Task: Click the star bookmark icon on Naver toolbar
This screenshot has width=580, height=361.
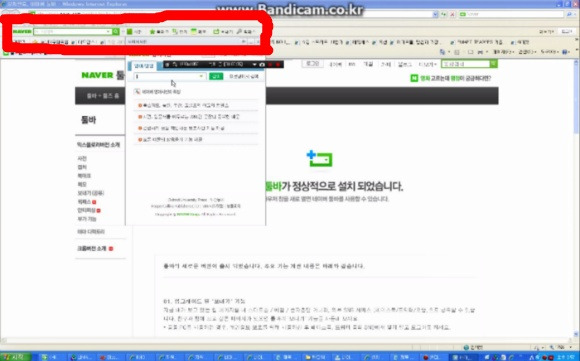Action: pos(152,32)
